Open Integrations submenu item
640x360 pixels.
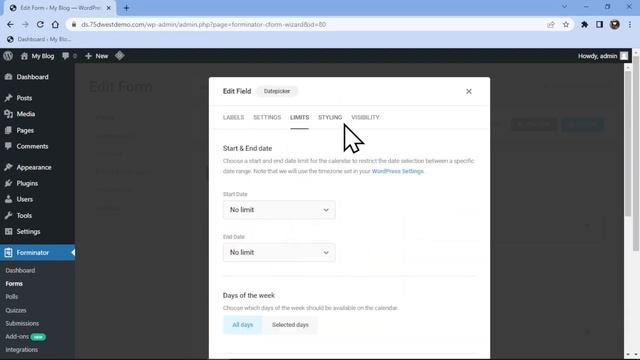point(22,350)
